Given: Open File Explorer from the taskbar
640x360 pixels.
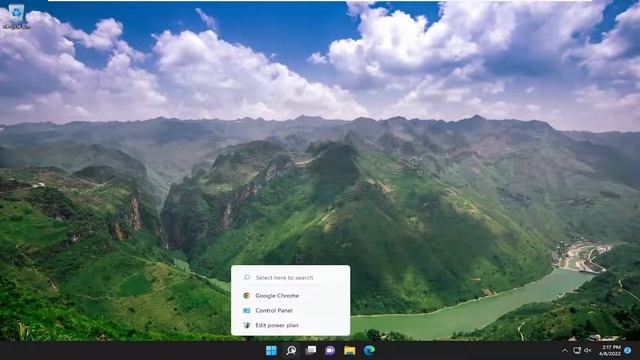Looking at the screenshot, I should (x=350, y=350).
